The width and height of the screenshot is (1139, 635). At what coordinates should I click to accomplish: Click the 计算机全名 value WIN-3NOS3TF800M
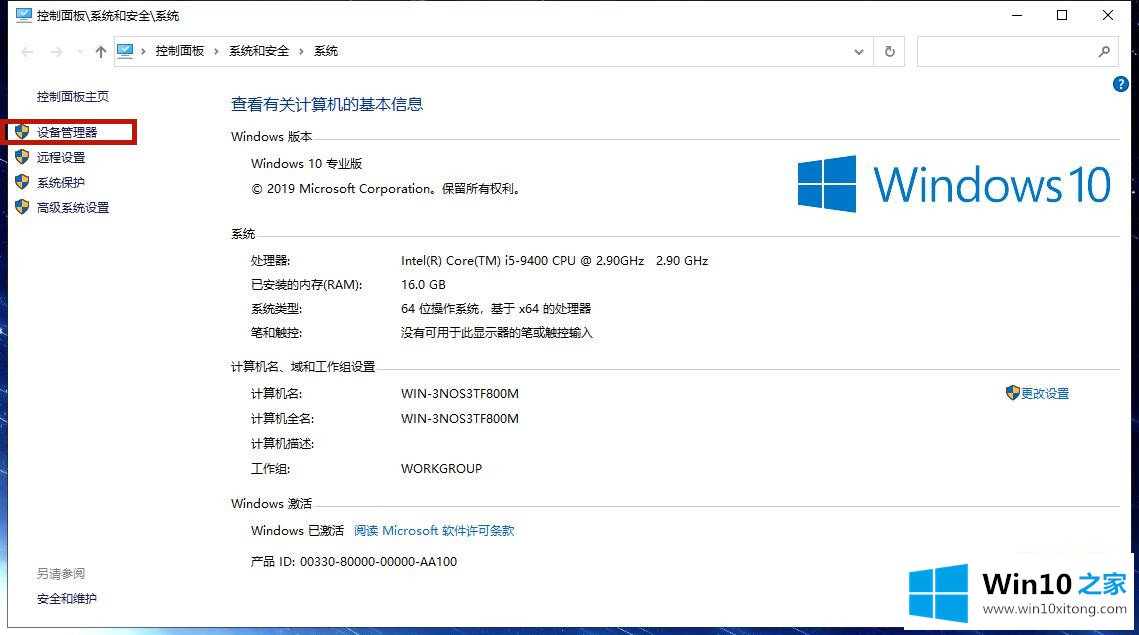coord(460,418)
